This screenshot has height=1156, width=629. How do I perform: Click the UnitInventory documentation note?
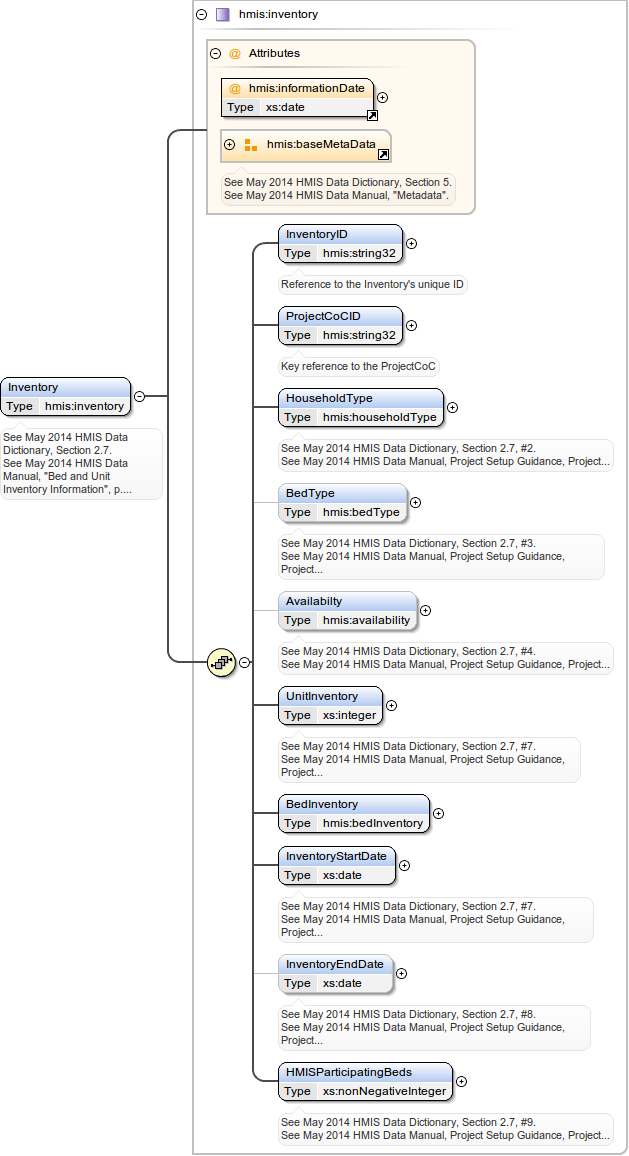(428, 759)
